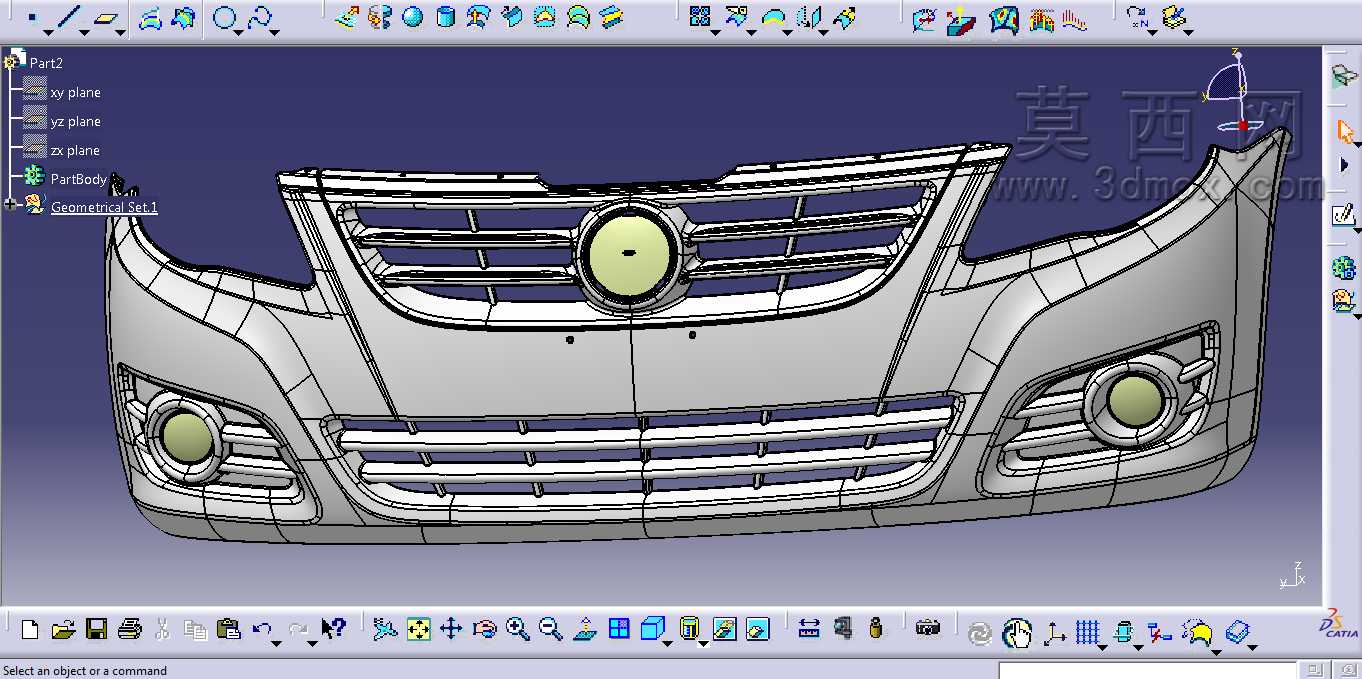Open an existing file
This screenshot has width=1362, height=679.
(63, 629)
